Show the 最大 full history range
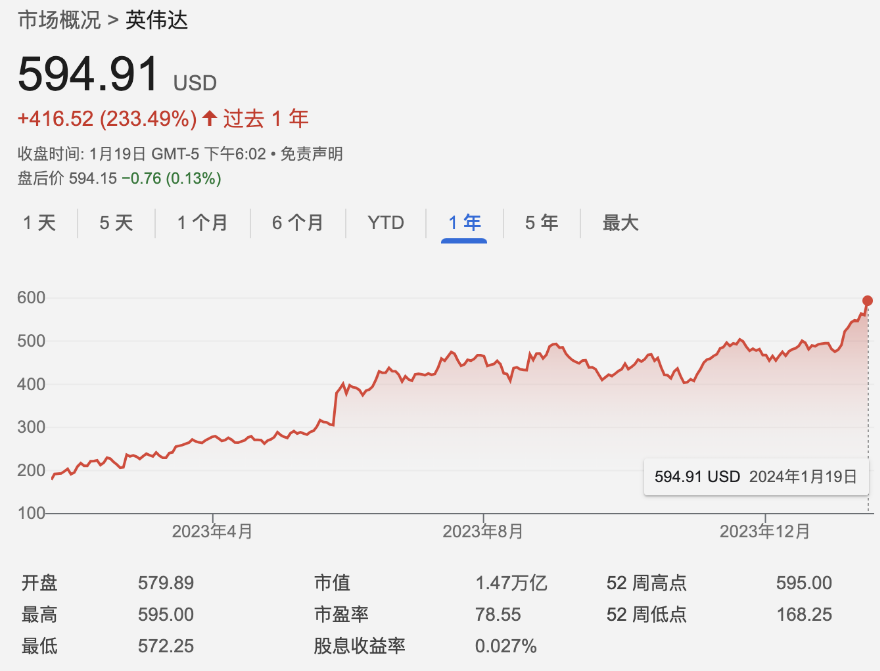 pyautogui.click(x=620, y=223)
